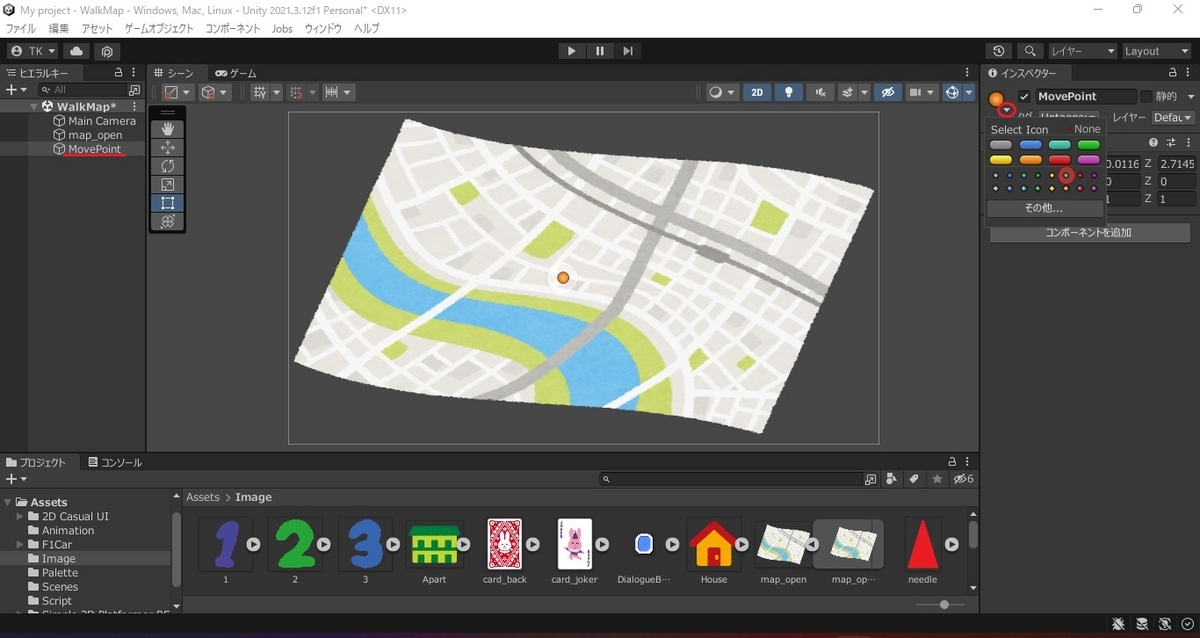Open Transform component presets icon
Image resolution: width=1200 pixels, height=638 pixels.
coord(1171,143)
